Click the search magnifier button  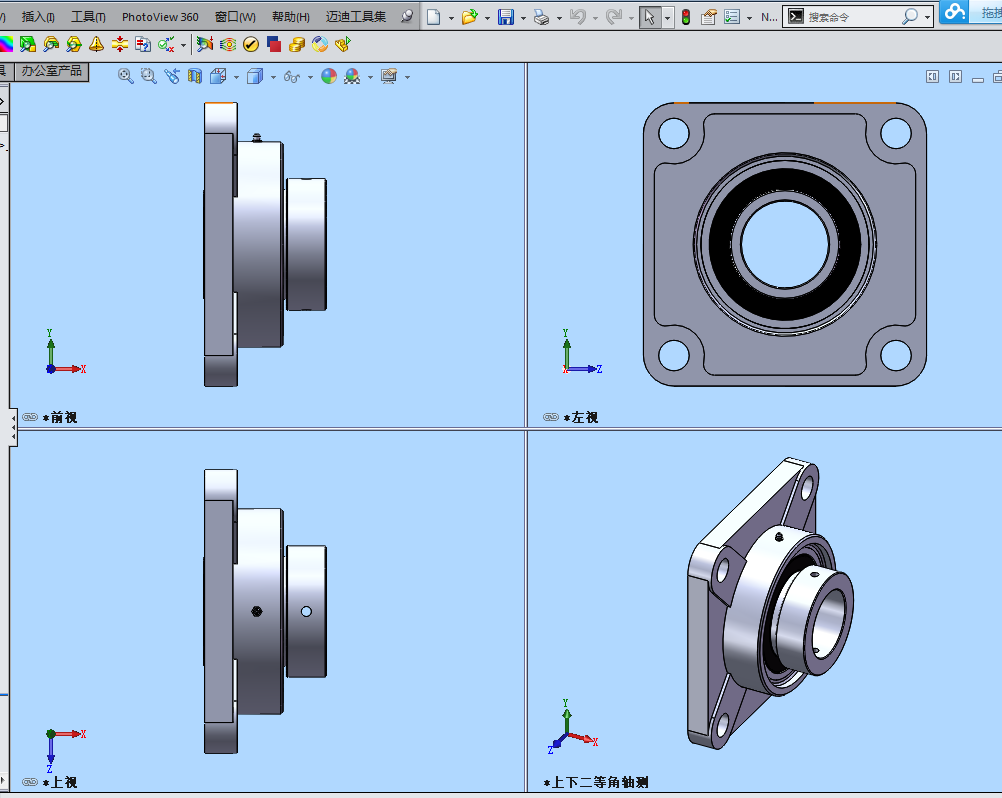pyautogui.click(x=909, y=17)
